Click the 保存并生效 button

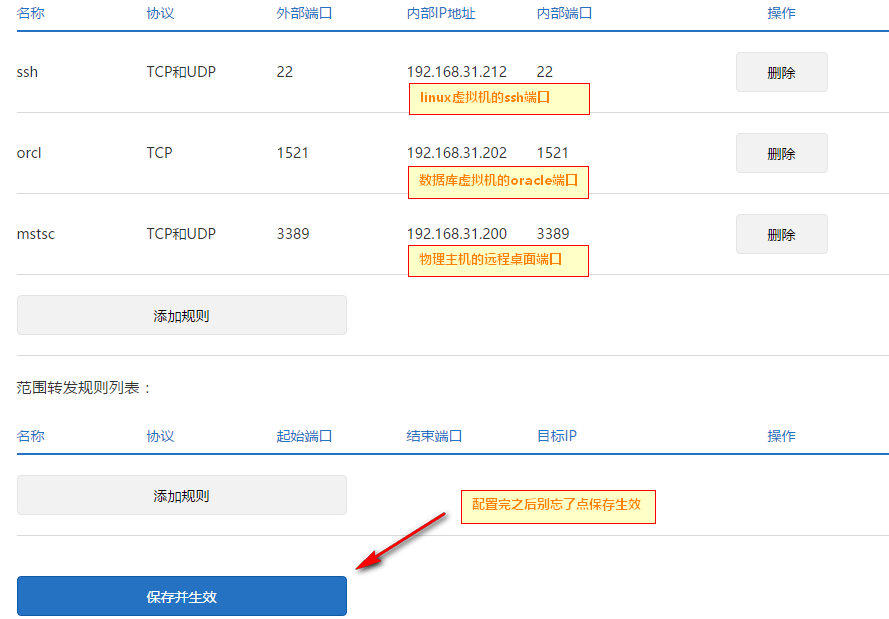coord(181,596)
